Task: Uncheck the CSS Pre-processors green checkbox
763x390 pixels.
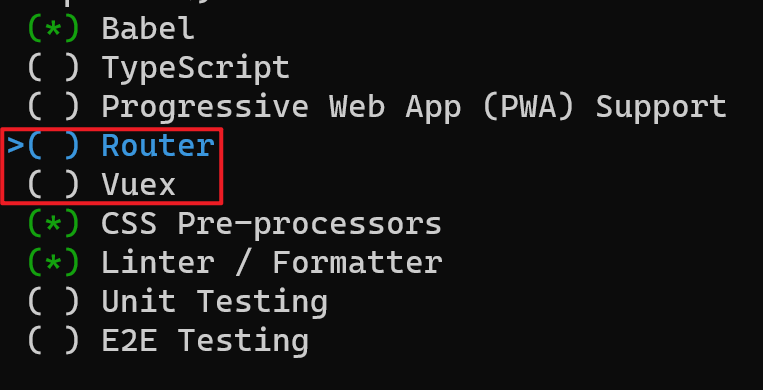Action: pyautogui.click(x=54, y=224)
